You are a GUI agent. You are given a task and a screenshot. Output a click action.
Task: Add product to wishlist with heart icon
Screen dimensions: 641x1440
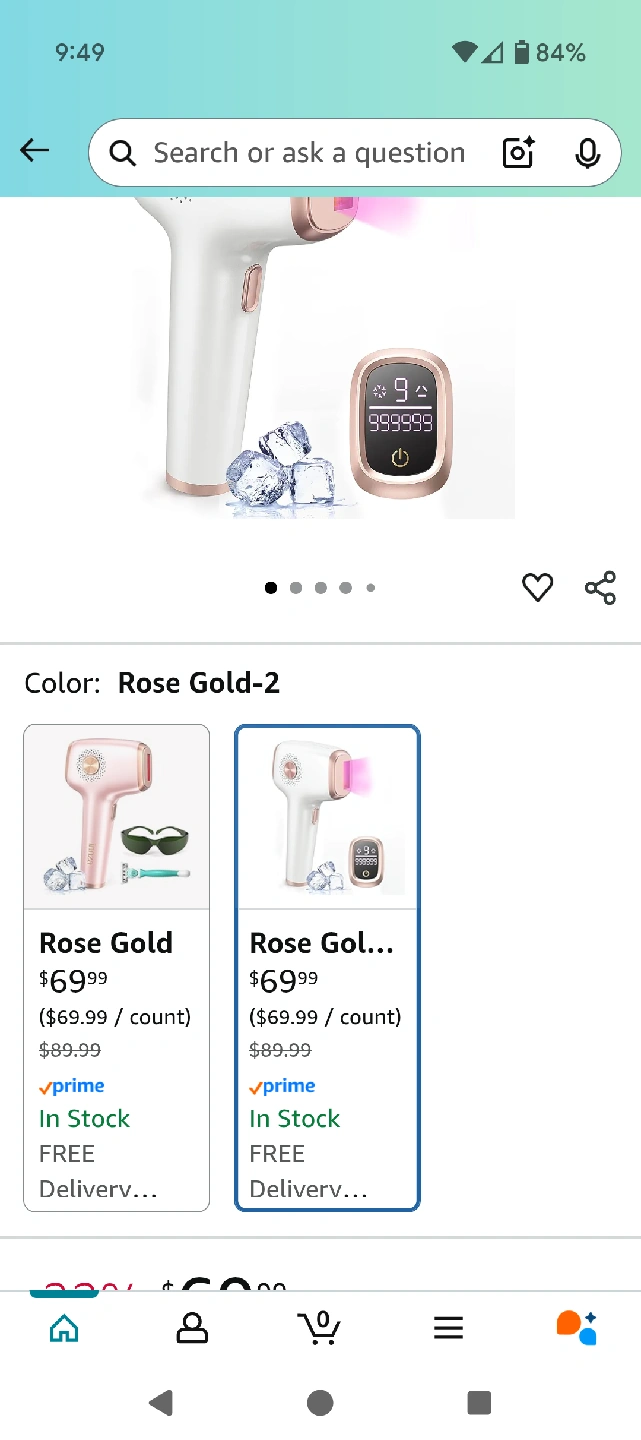click(x=538, y=588)
